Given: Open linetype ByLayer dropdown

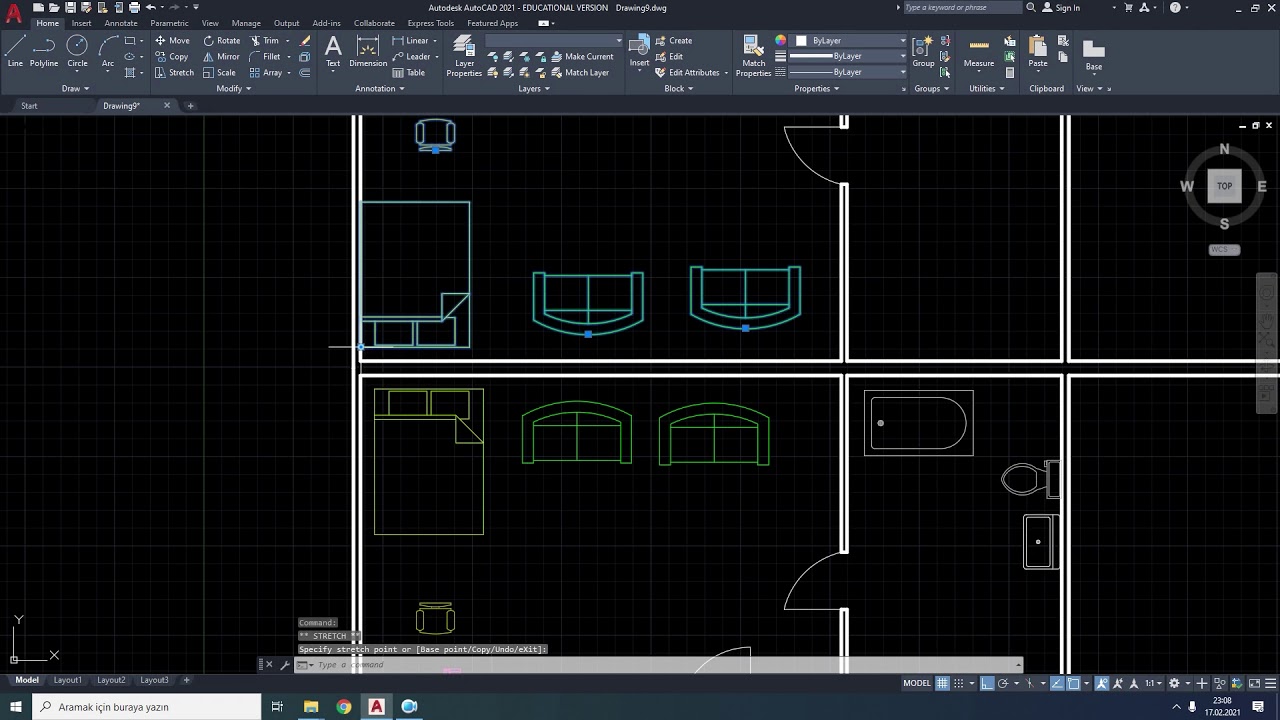Looking at the screenshot, I should point(848,72).
